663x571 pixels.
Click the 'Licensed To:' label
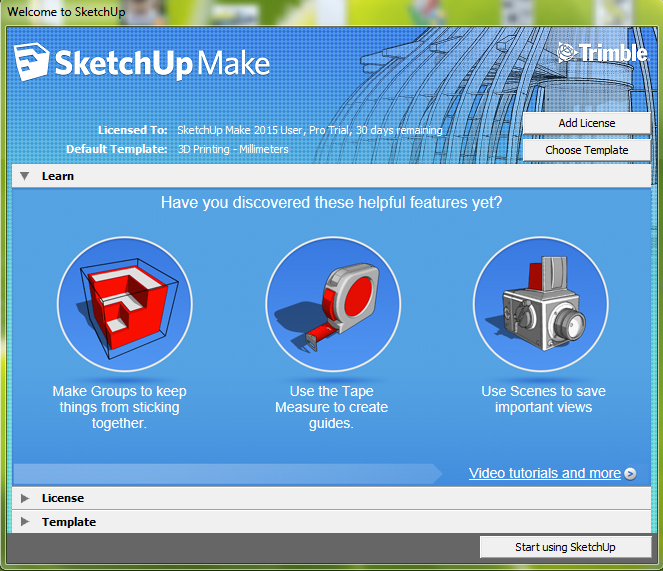click(133, 130)
